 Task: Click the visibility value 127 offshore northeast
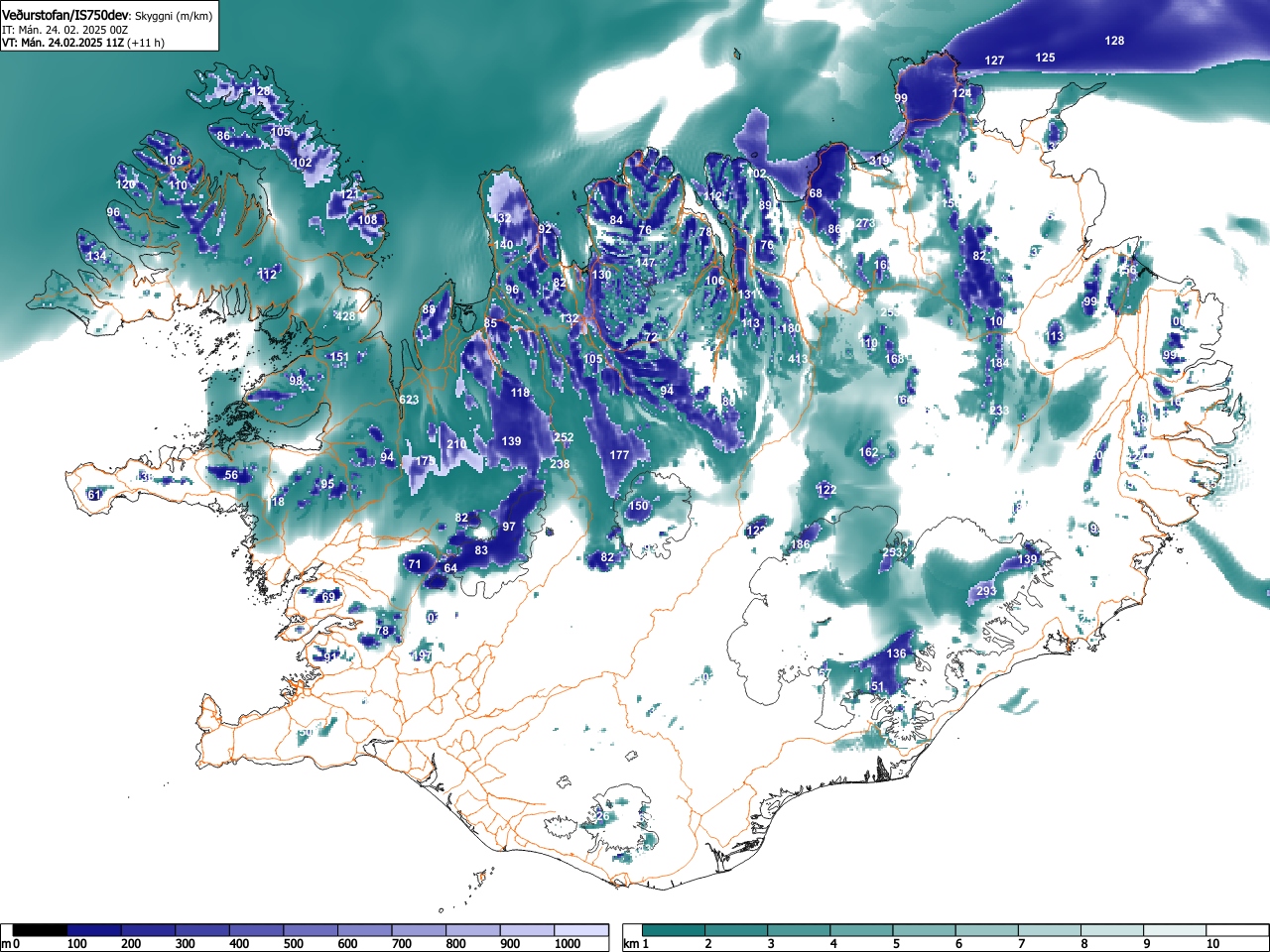(x=994, y=60)
